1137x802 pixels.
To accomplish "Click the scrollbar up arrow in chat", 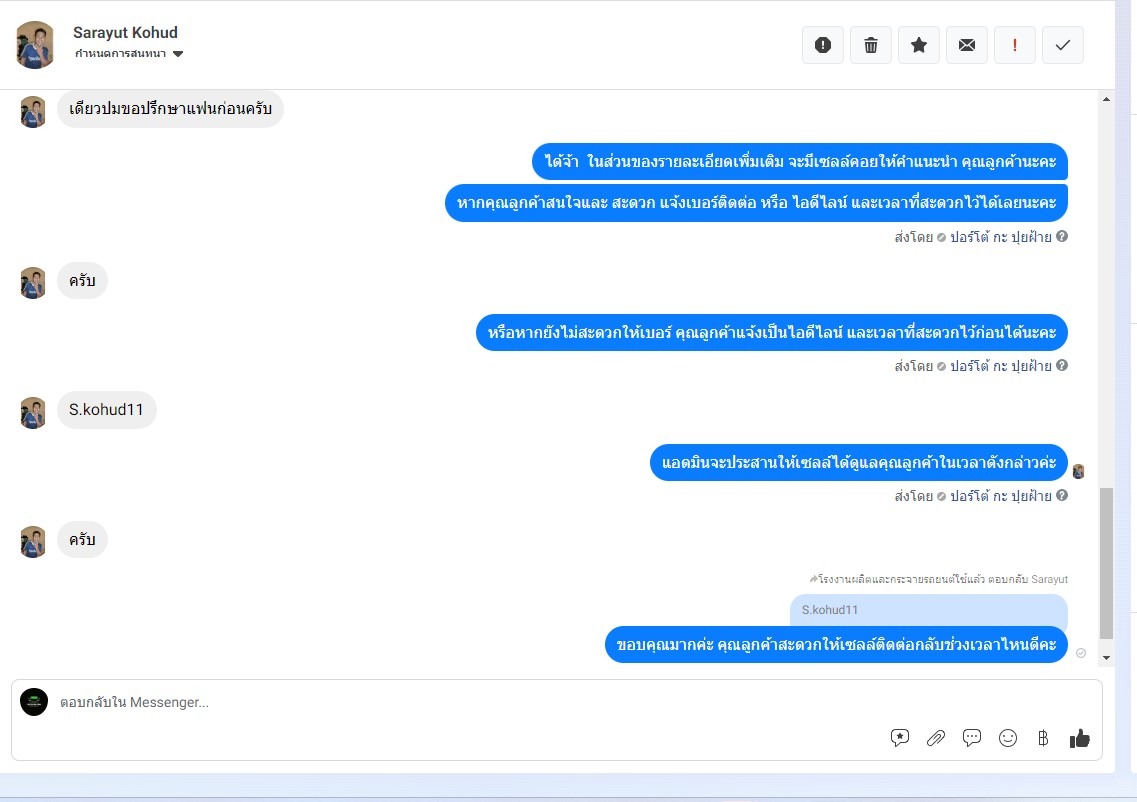I will (1106, 99).
